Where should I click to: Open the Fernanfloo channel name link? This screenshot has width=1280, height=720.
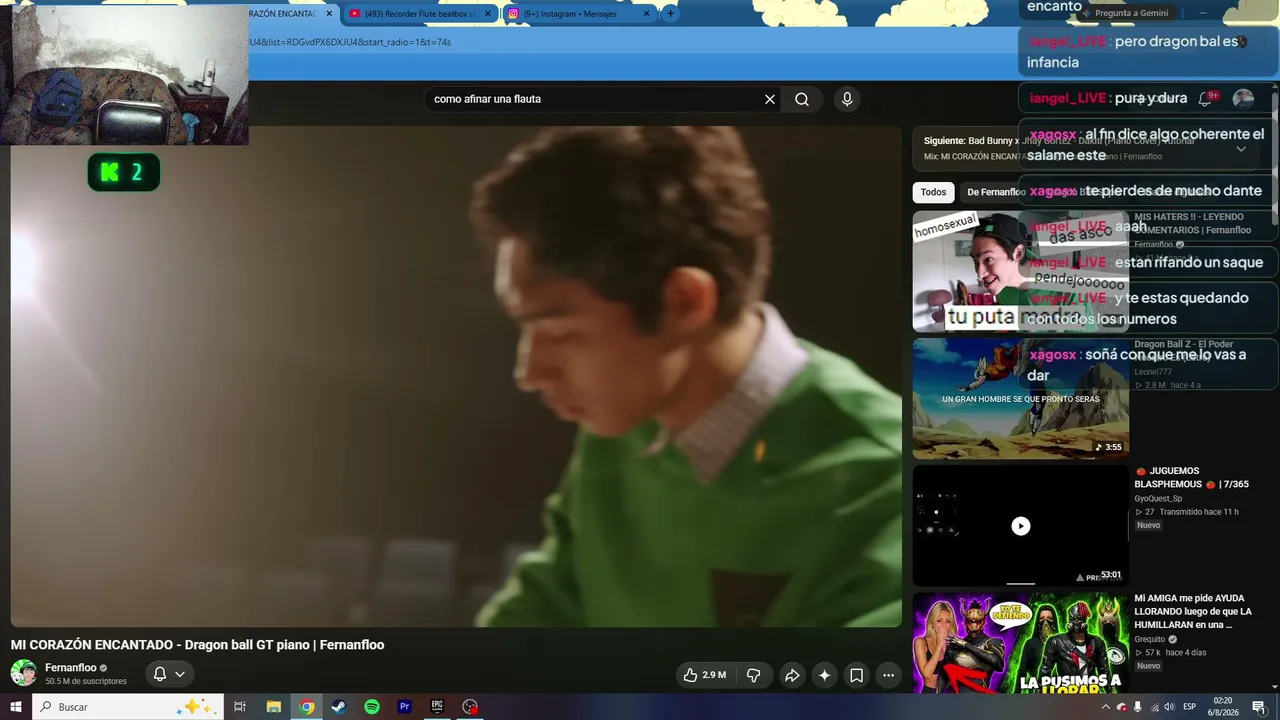point(71,668)
